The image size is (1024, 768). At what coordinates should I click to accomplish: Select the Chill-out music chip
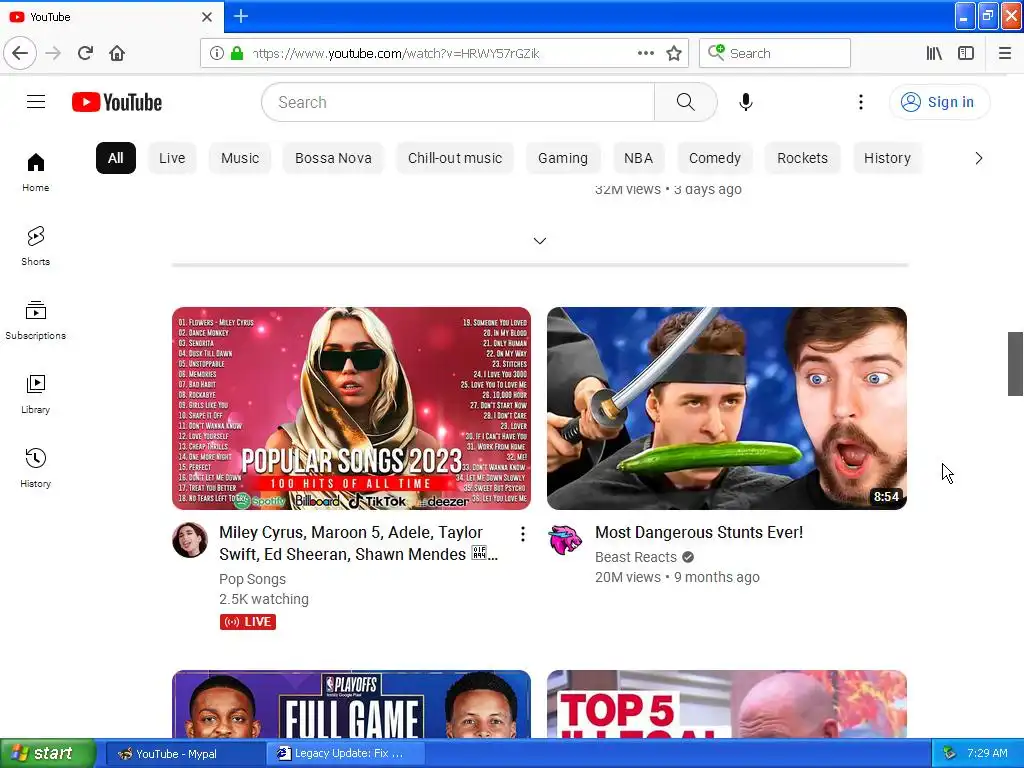click(x=455, y=158)
